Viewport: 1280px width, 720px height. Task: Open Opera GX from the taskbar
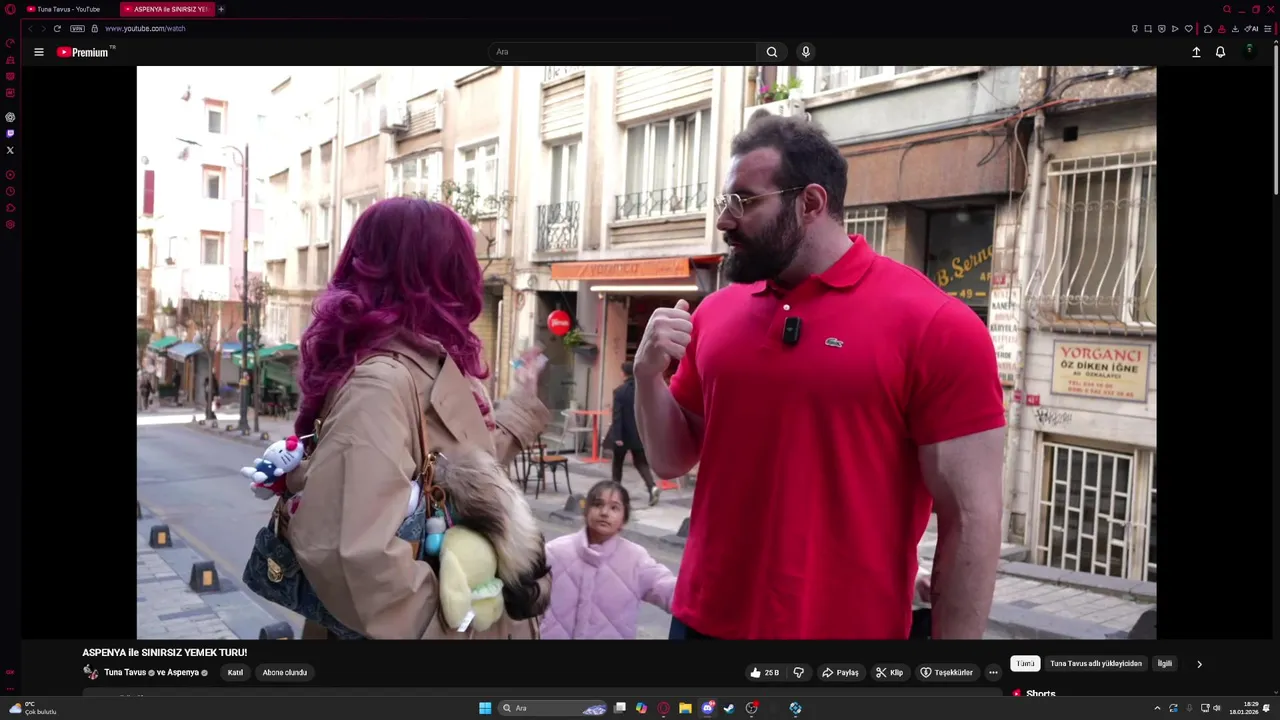point(663,708)
